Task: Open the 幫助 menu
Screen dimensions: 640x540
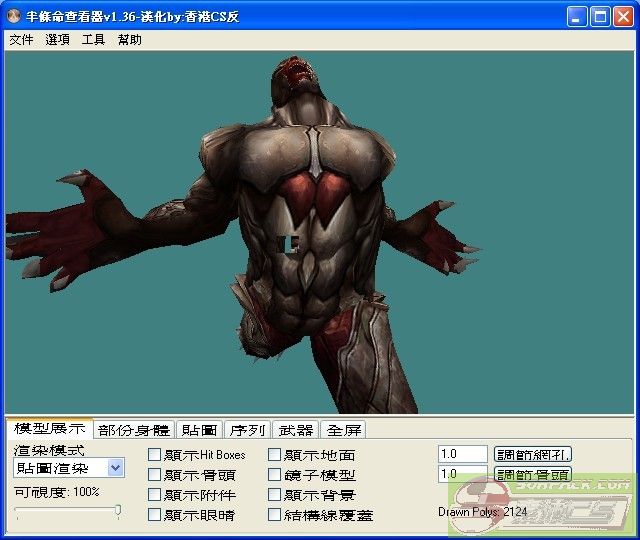Action: tap(130, 40)
